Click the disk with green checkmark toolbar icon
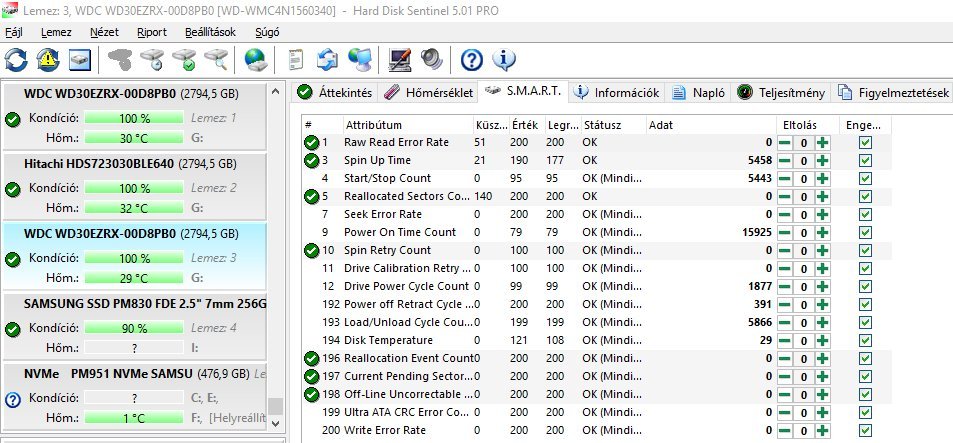The image size is (953, 443). [x=184, y=60]
